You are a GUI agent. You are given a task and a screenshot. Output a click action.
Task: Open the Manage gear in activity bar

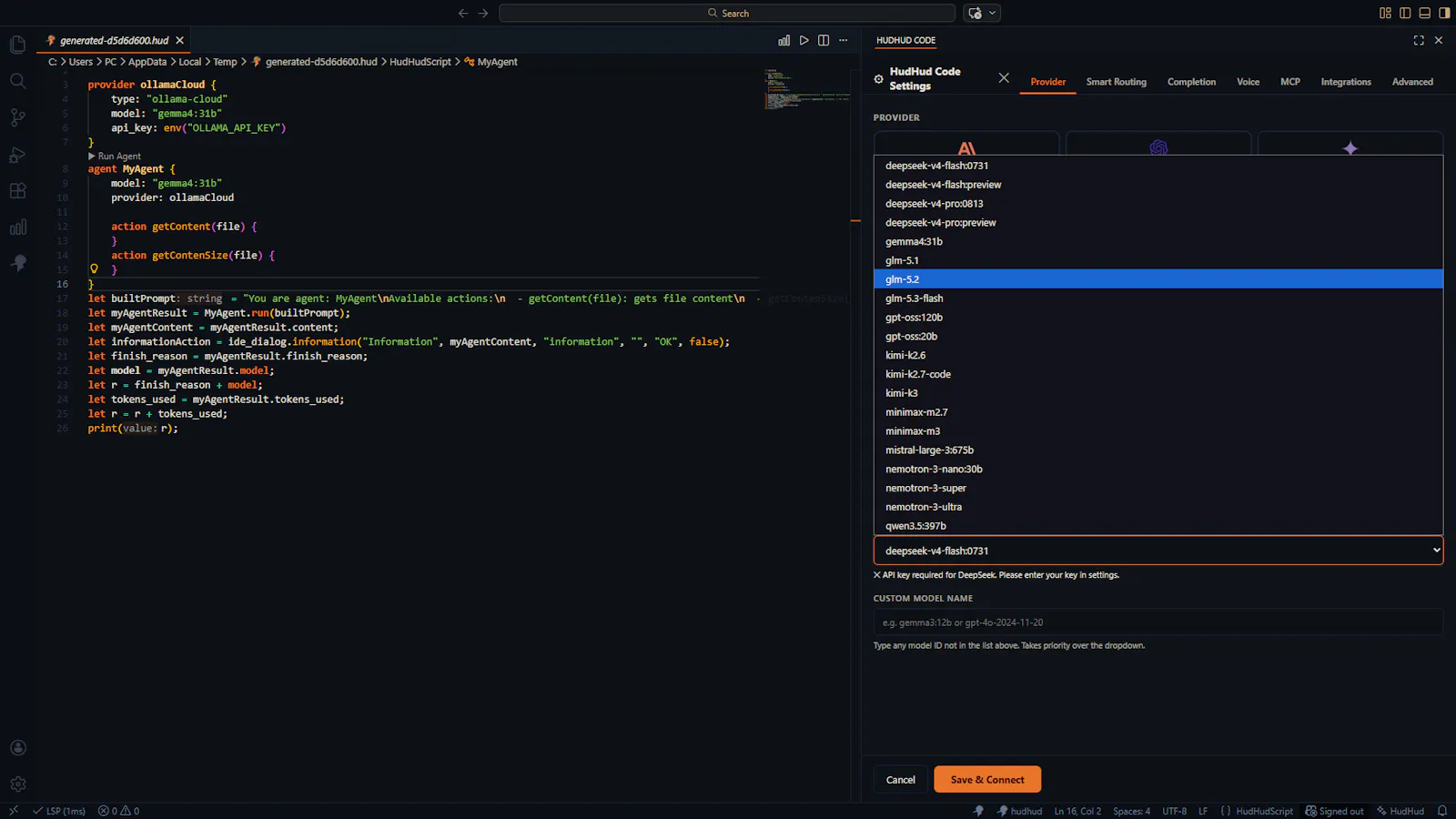click(17, 784)
